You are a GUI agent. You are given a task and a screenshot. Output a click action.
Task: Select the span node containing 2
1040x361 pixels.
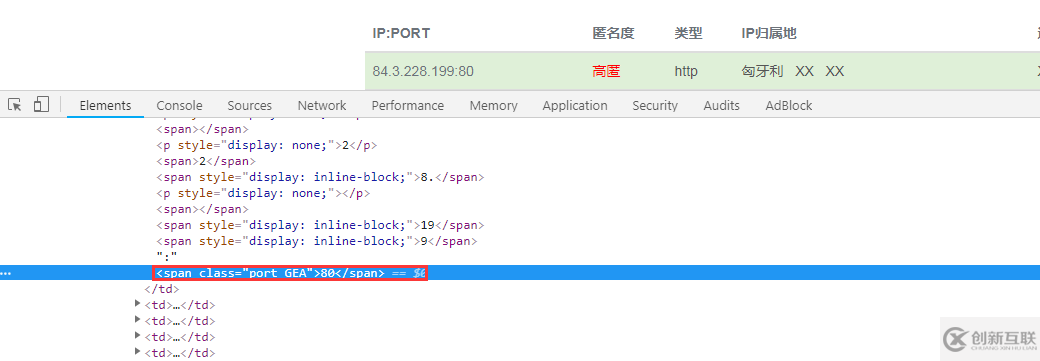pyautogui.click(x=206, y=161)
